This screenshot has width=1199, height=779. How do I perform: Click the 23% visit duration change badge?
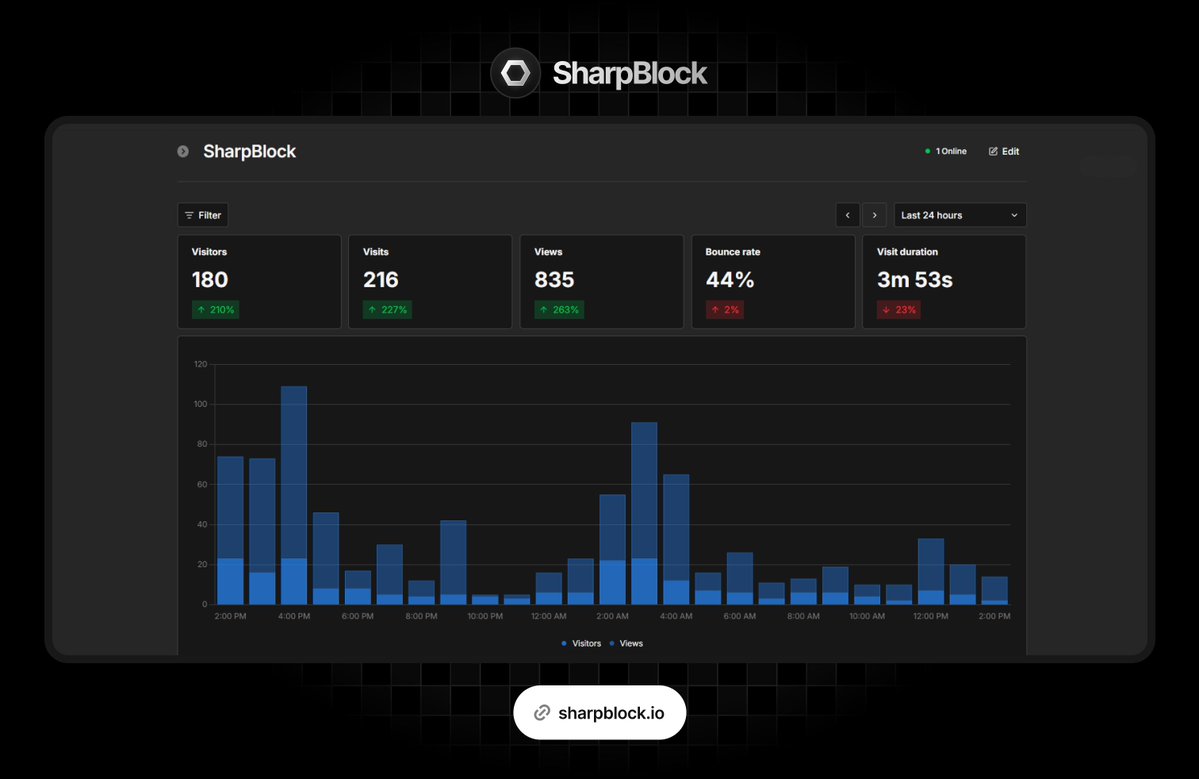(x=898, y=310)
